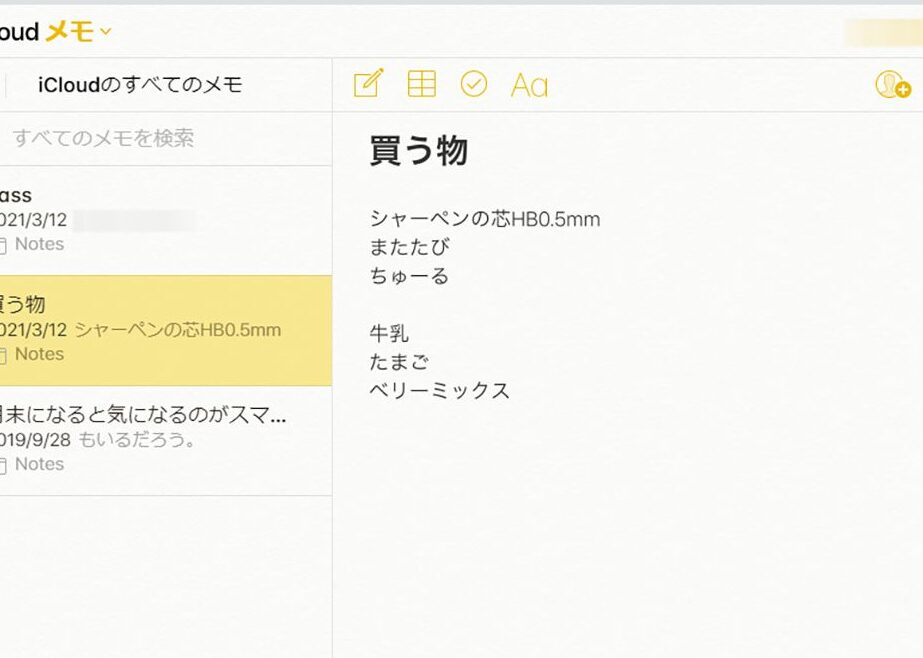Click the iCloudのすべてのメモ folder header
The width and height of the screenshot is (923, 658).
click(140, 85)
